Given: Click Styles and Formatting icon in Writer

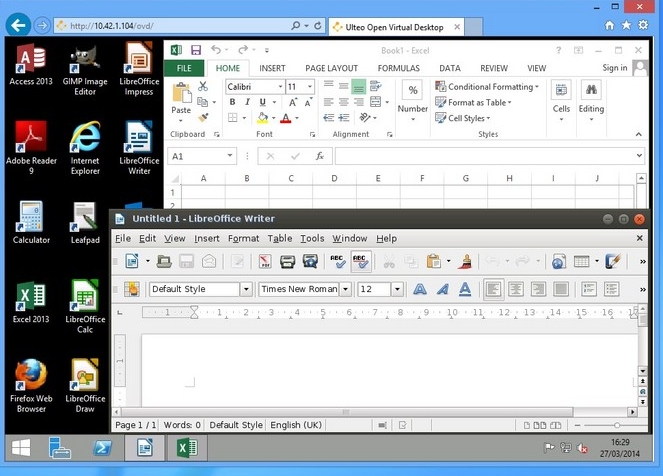Looking at the screenshot, I should pyautogui.click(x=132, y=289).
